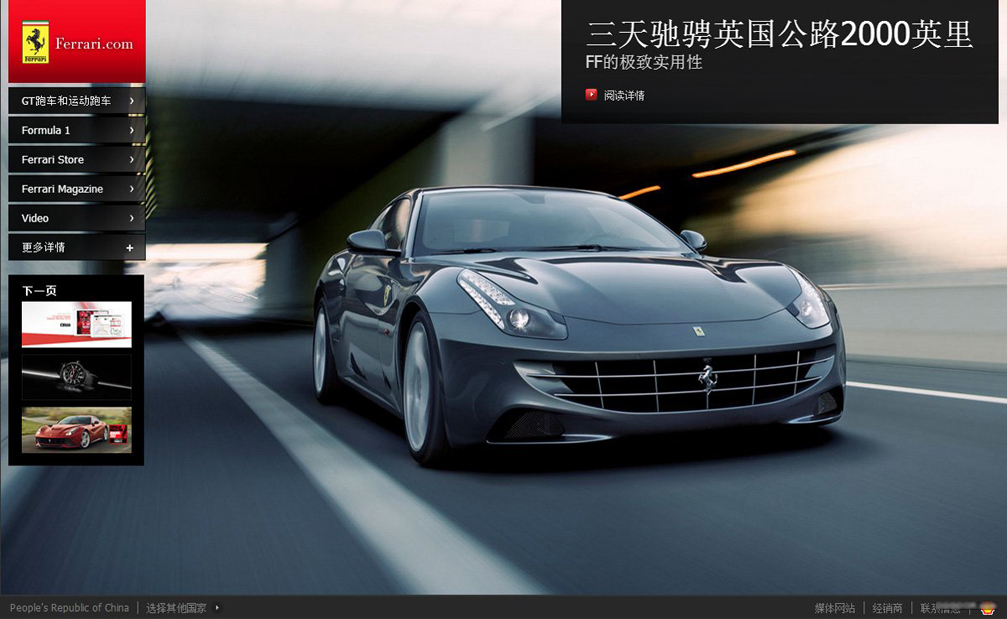Expand the Ferrari Store chevron arrow

pyautogui.click(x=131, y=159)
